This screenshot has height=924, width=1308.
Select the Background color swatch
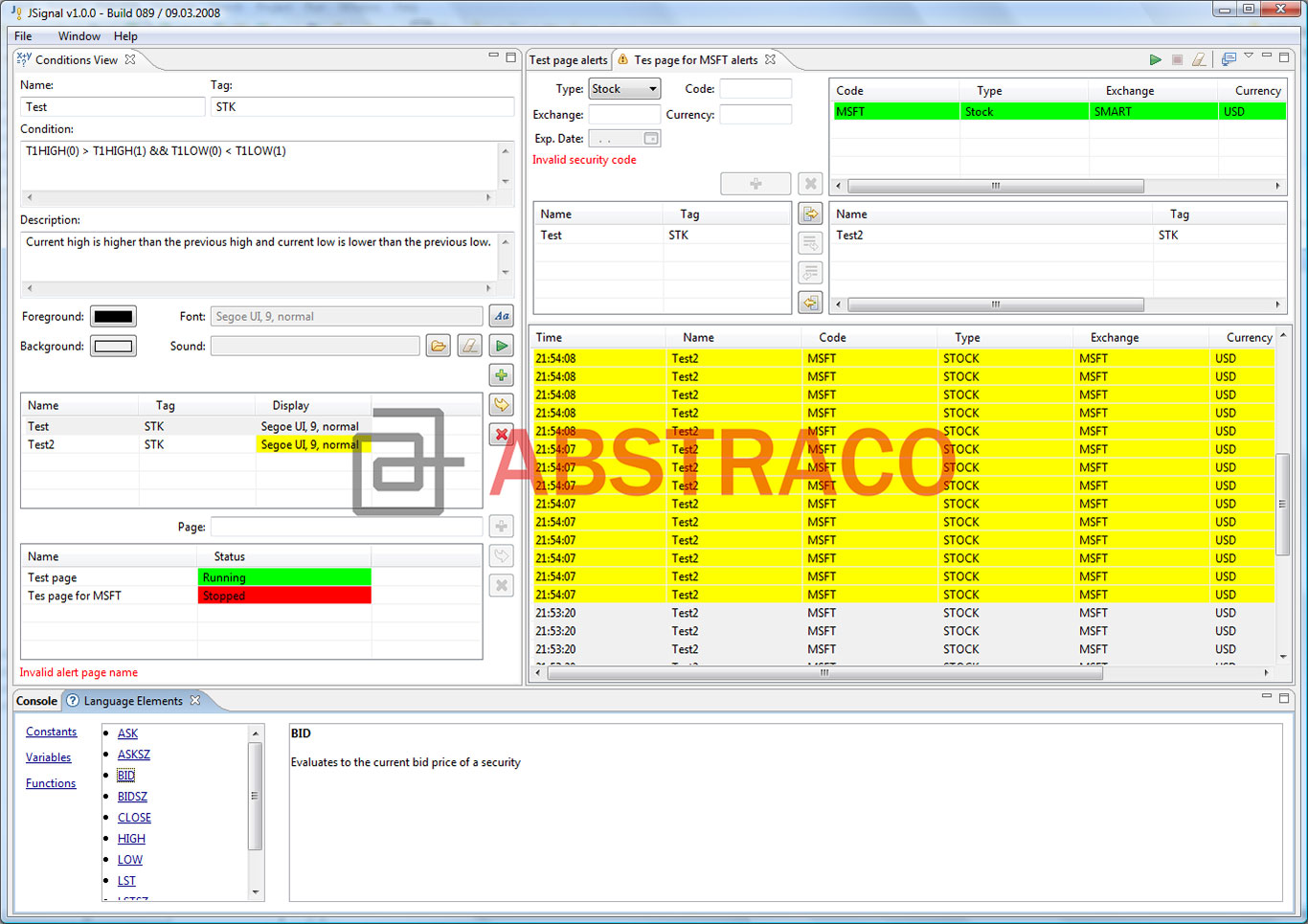(112, 346)
